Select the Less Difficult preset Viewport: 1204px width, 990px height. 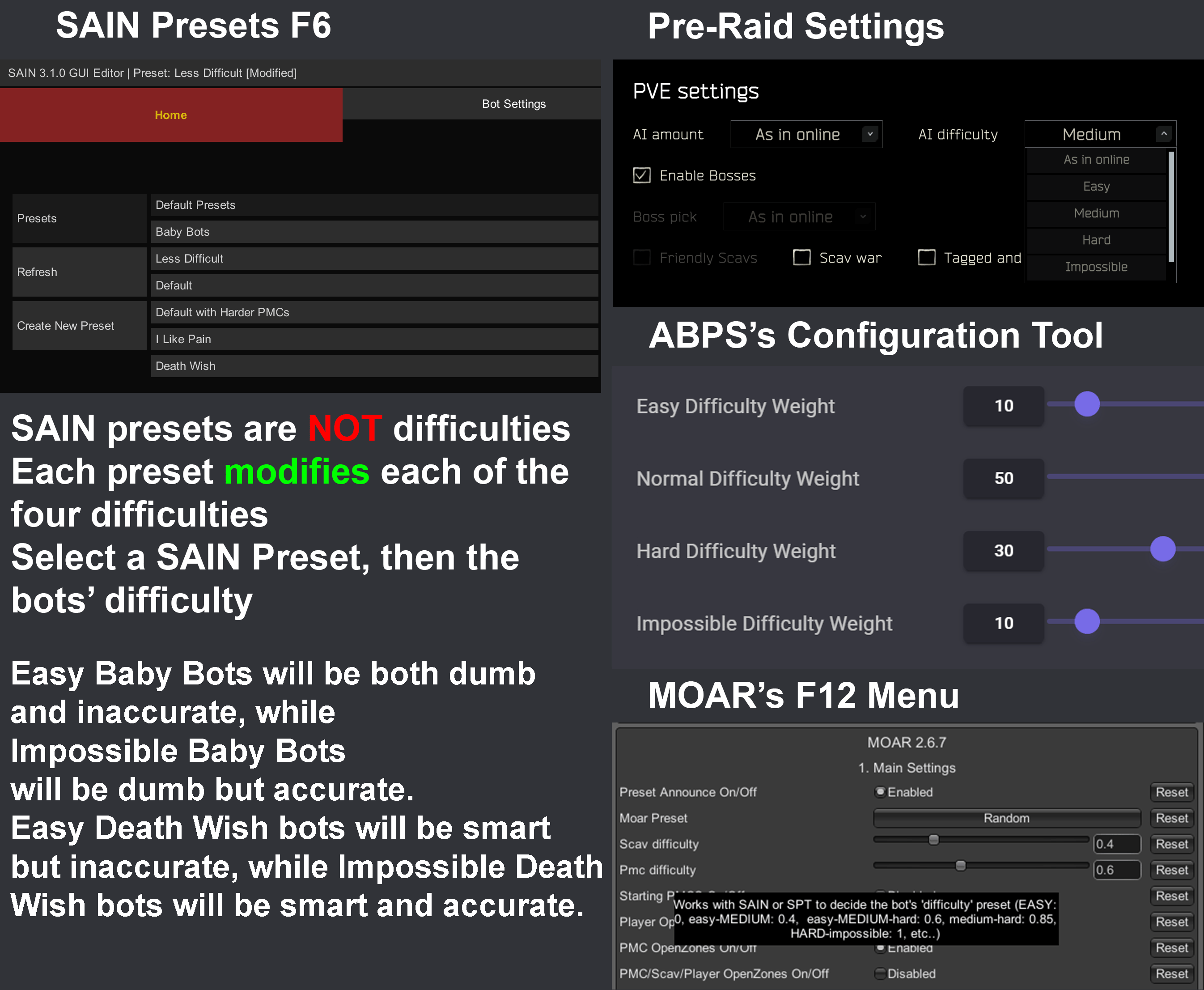click(x=374, y=258)
